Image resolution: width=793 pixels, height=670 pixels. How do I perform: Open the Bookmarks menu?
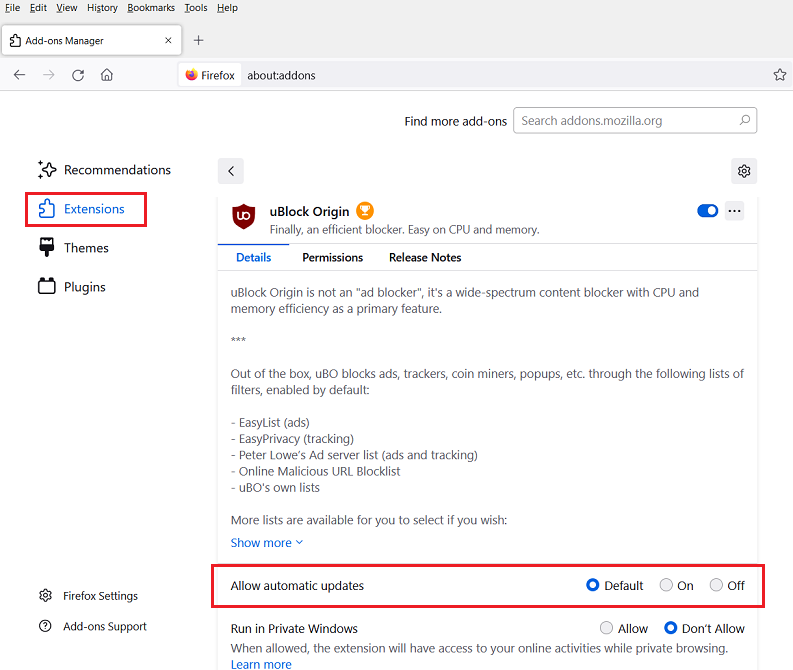151,8
